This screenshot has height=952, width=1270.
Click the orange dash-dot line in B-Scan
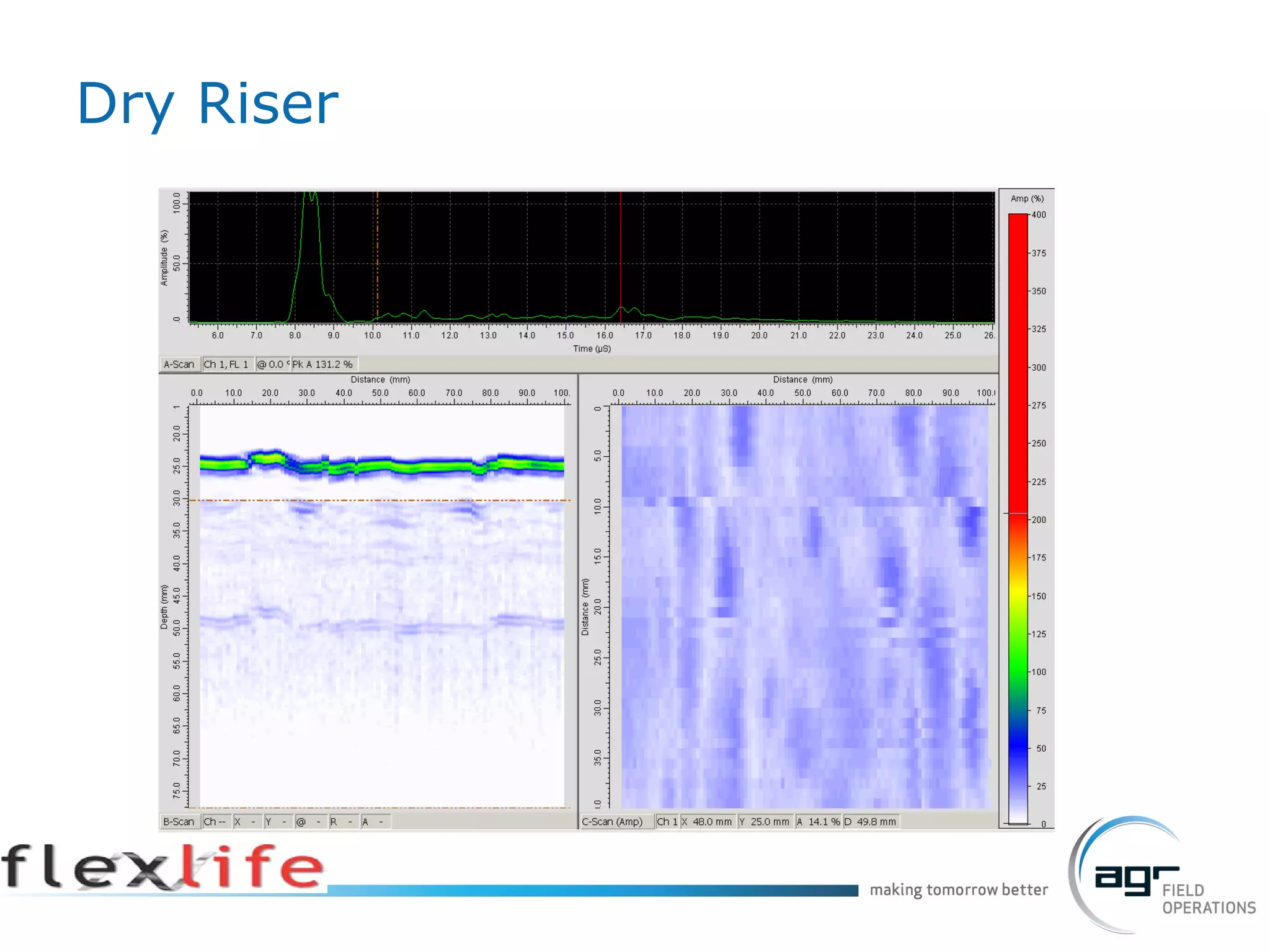point(380,500)
